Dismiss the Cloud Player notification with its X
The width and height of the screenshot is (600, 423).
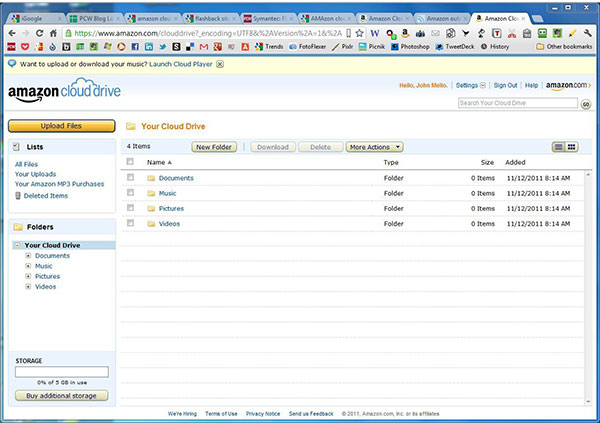coord(220,64)
